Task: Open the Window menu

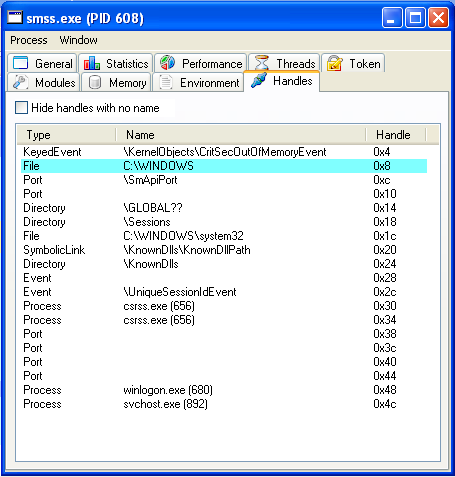Action: (x=79, y=40)
